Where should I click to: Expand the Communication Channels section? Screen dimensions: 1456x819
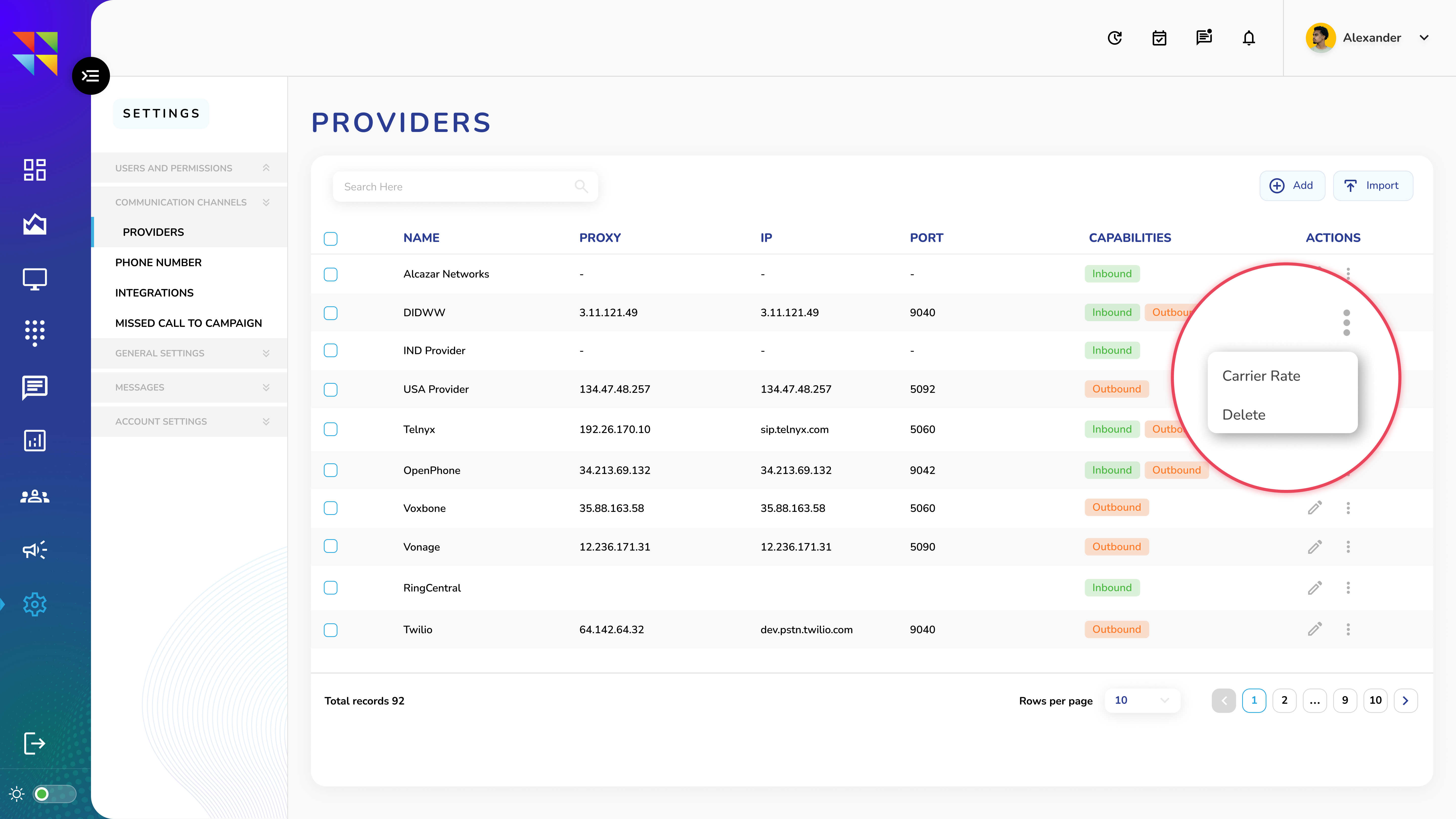click(x=189, y=202)
